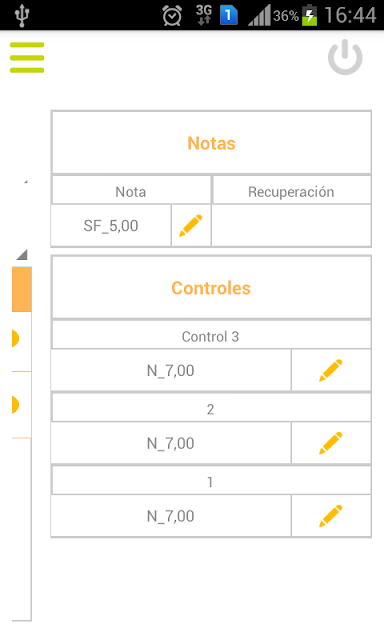Select the orange highlighted sidebar block
384x640 pixels.
point(22,289)
